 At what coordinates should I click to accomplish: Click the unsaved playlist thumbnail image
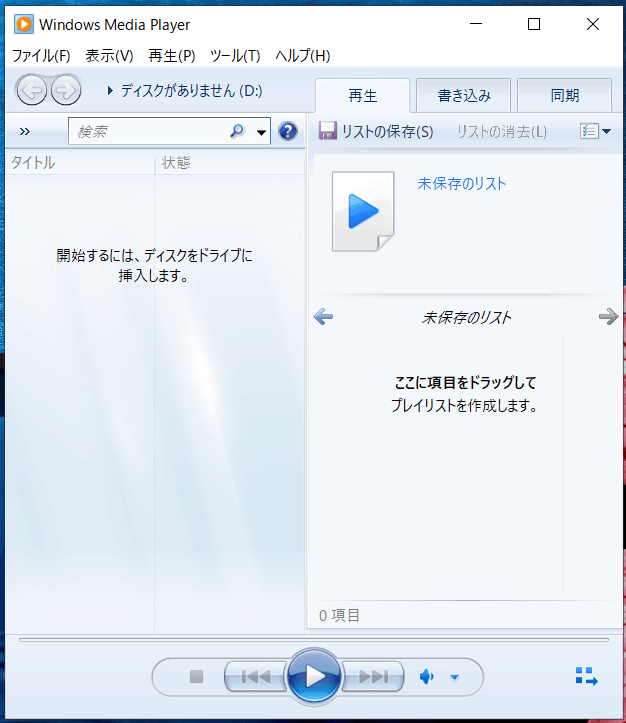point(363,211)
